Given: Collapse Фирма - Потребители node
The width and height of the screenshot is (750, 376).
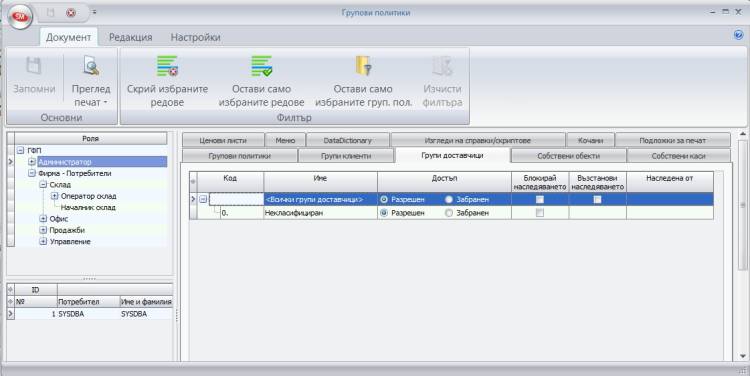Looking at the screenshot, I should [x=32, y=173].
